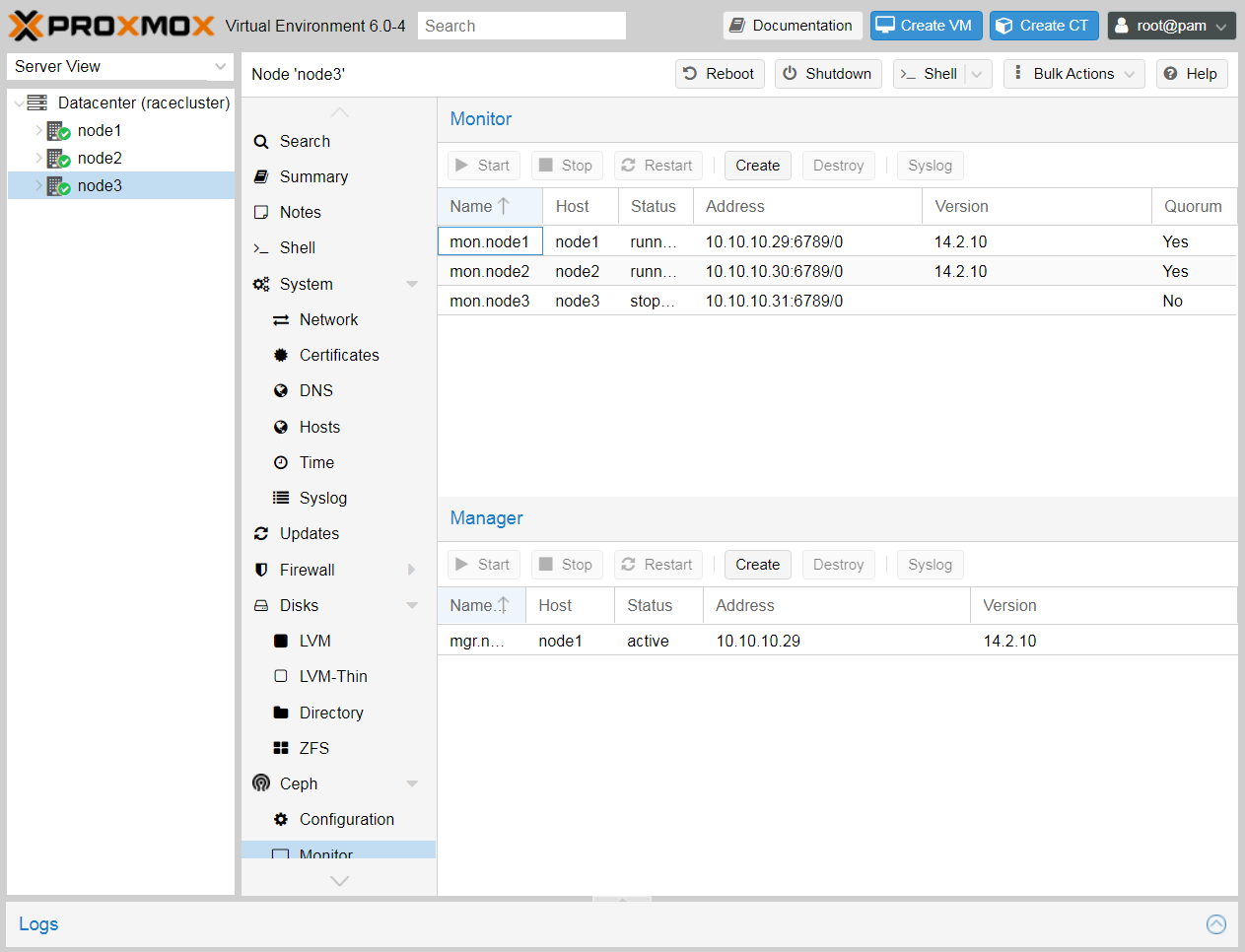Click the node1 server icon in the tree

pos(59,131)
